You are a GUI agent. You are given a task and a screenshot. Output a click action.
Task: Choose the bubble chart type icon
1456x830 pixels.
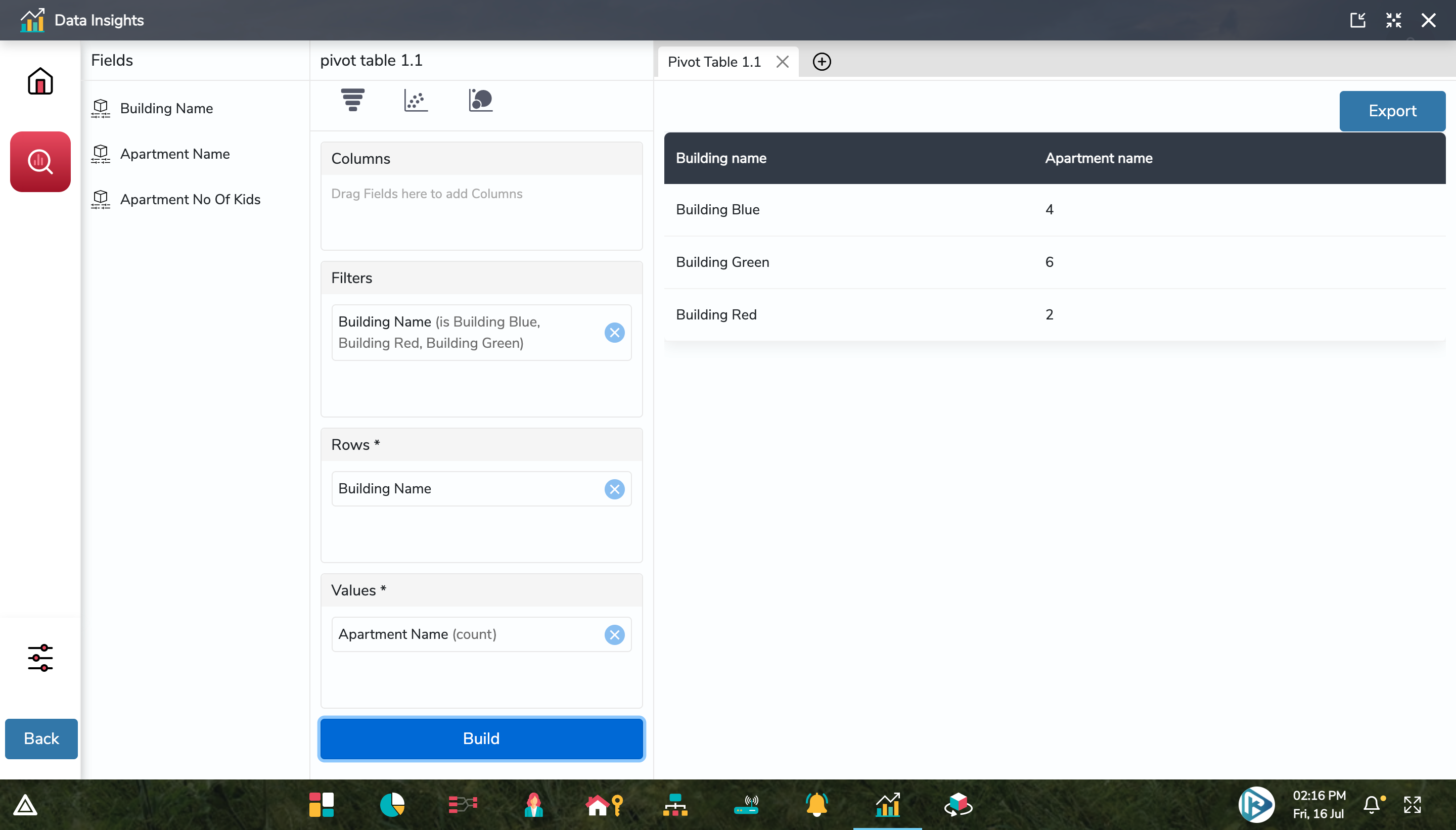click(481, 100)
